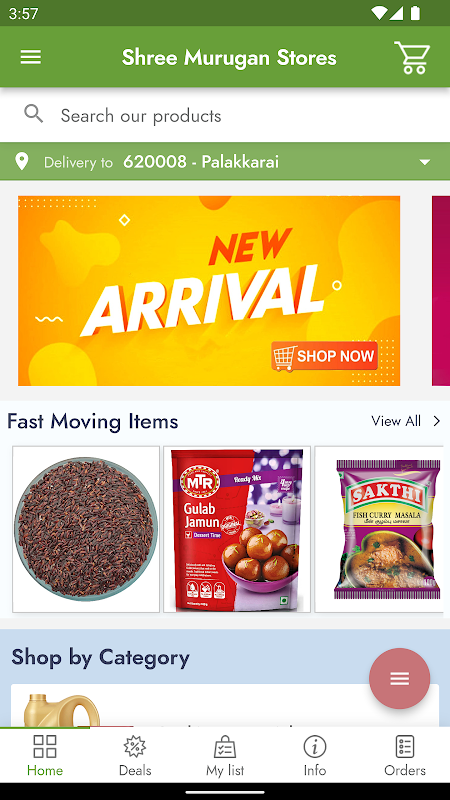Change delivery area 620008 - Palakkarai

[x=201, y=162]
